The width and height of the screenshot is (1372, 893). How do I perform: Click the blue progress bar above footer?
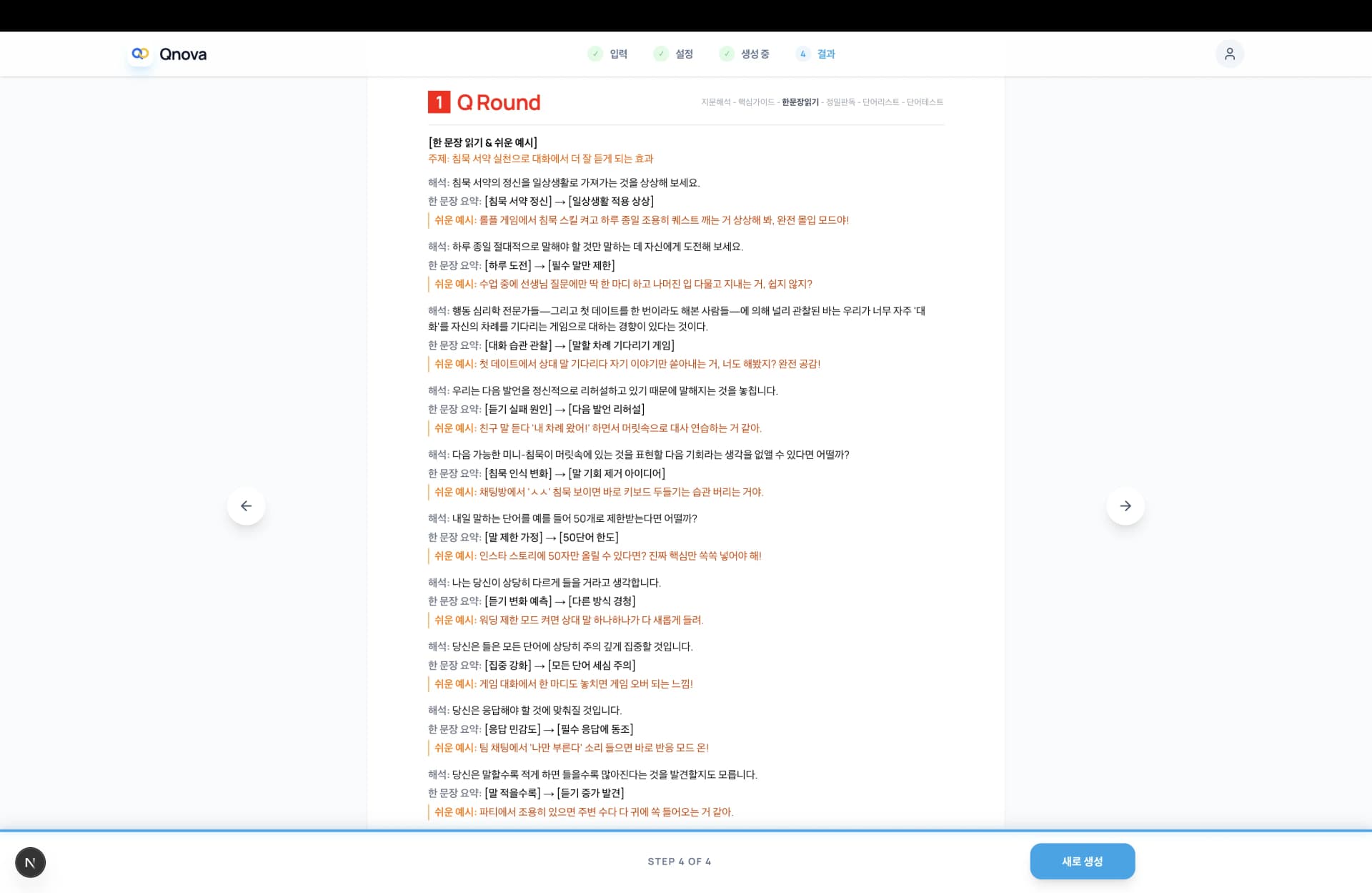pos(686,831)
